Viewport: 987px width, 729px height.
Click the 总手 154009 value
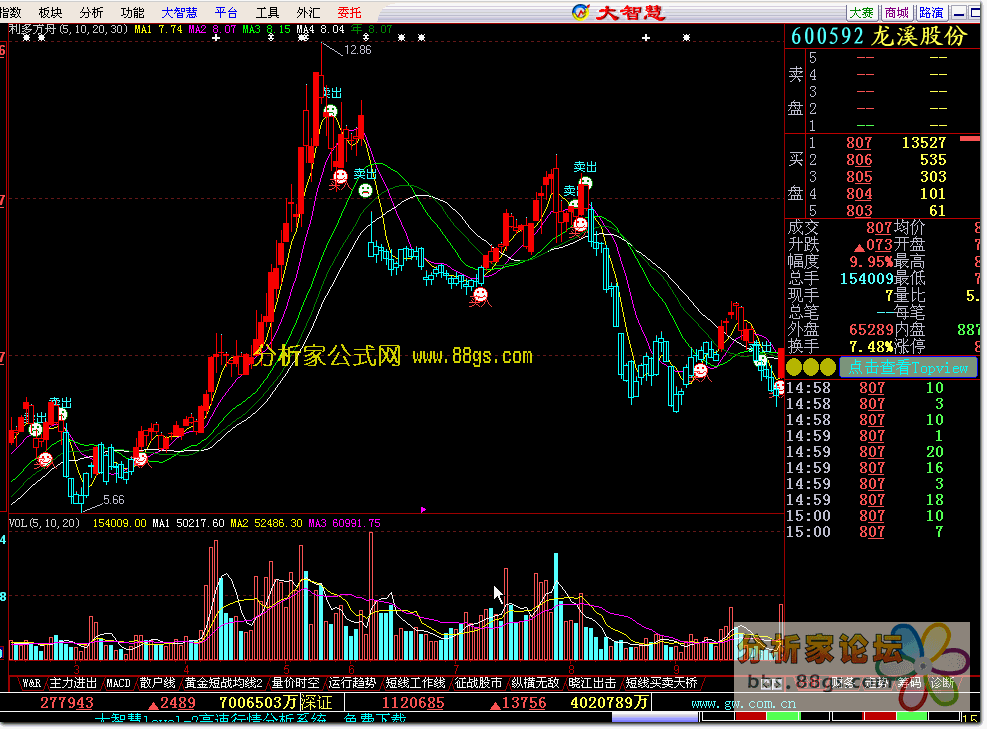coord(867,278)
